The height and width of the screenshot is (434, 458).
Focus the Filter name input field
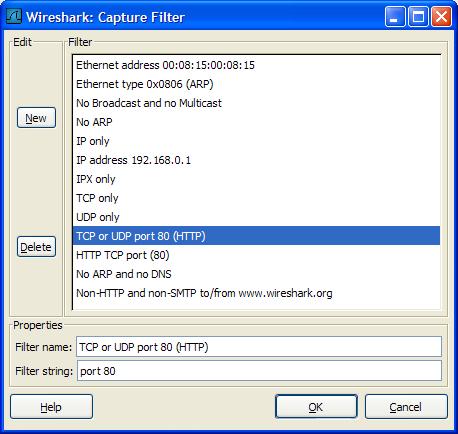pyautogui.click(x=259, y=347)
